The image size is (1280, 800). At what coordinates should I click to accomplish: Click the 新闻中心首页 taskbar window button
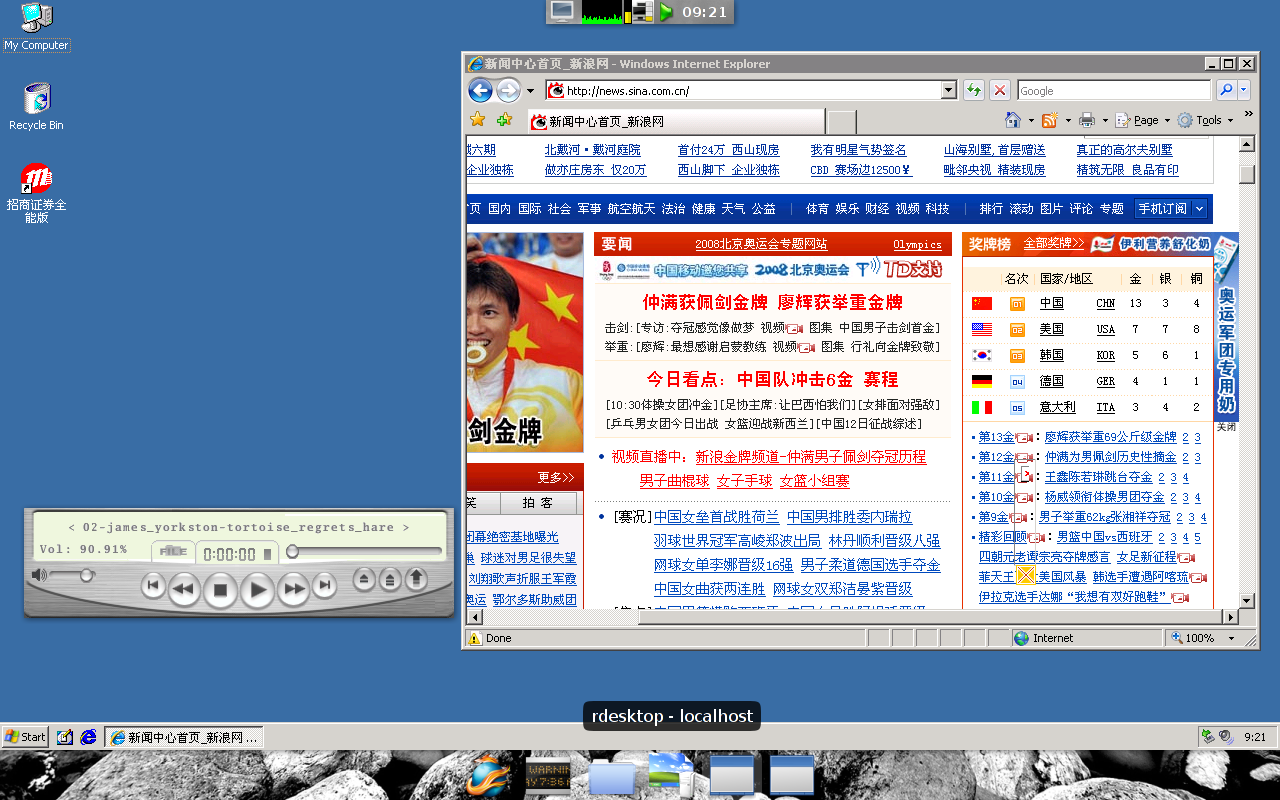[184, 737]
